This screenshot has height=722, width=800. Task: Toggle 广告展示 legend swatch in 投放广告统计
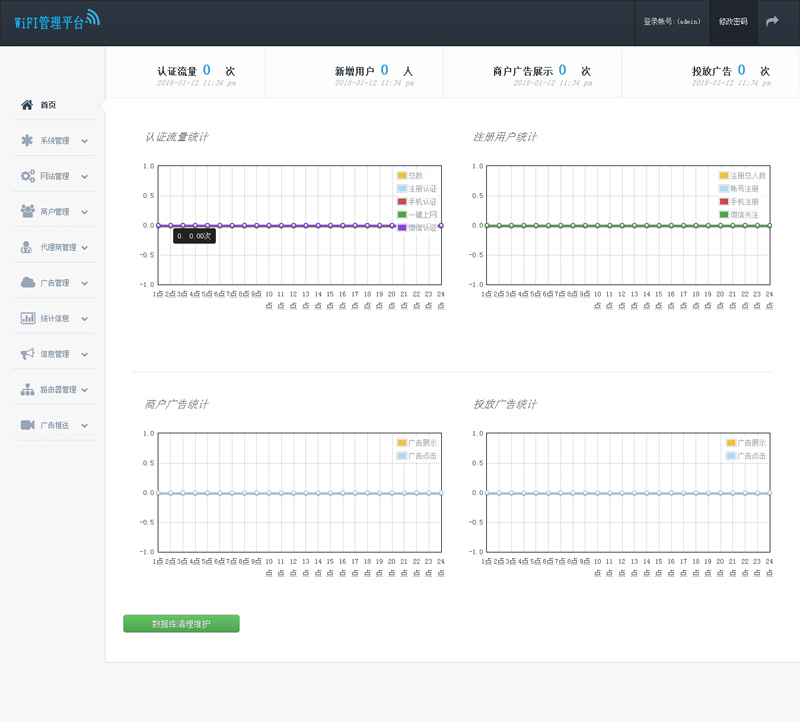pos(731,443)
